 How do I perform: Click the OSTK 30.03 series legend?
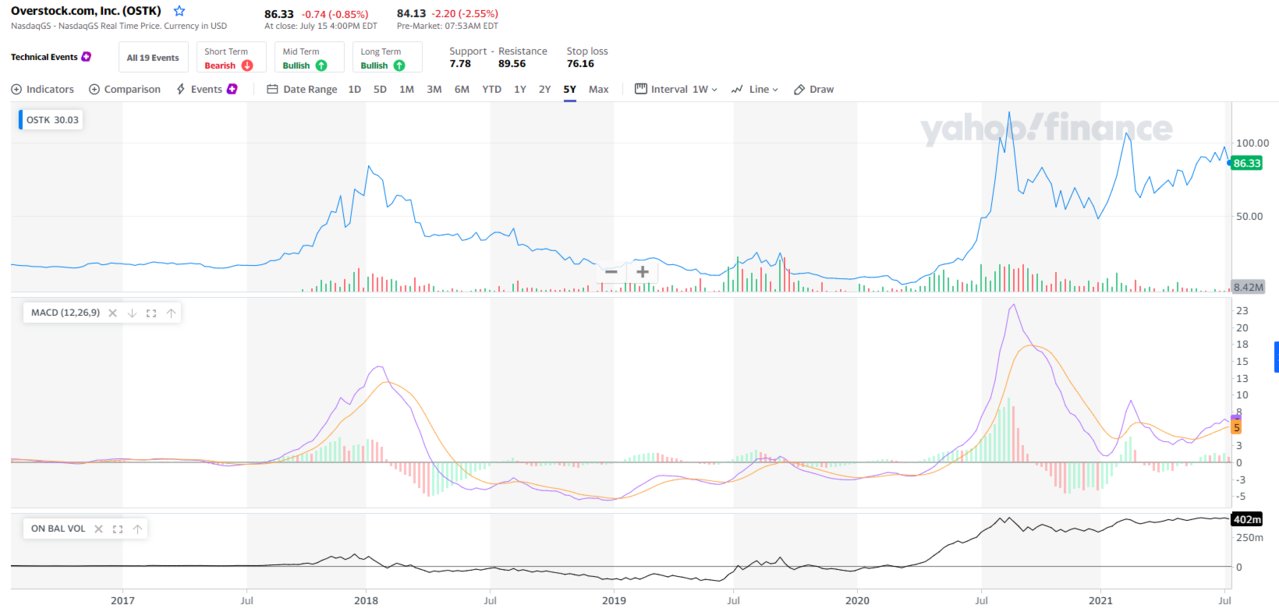(x=53, y=120)
